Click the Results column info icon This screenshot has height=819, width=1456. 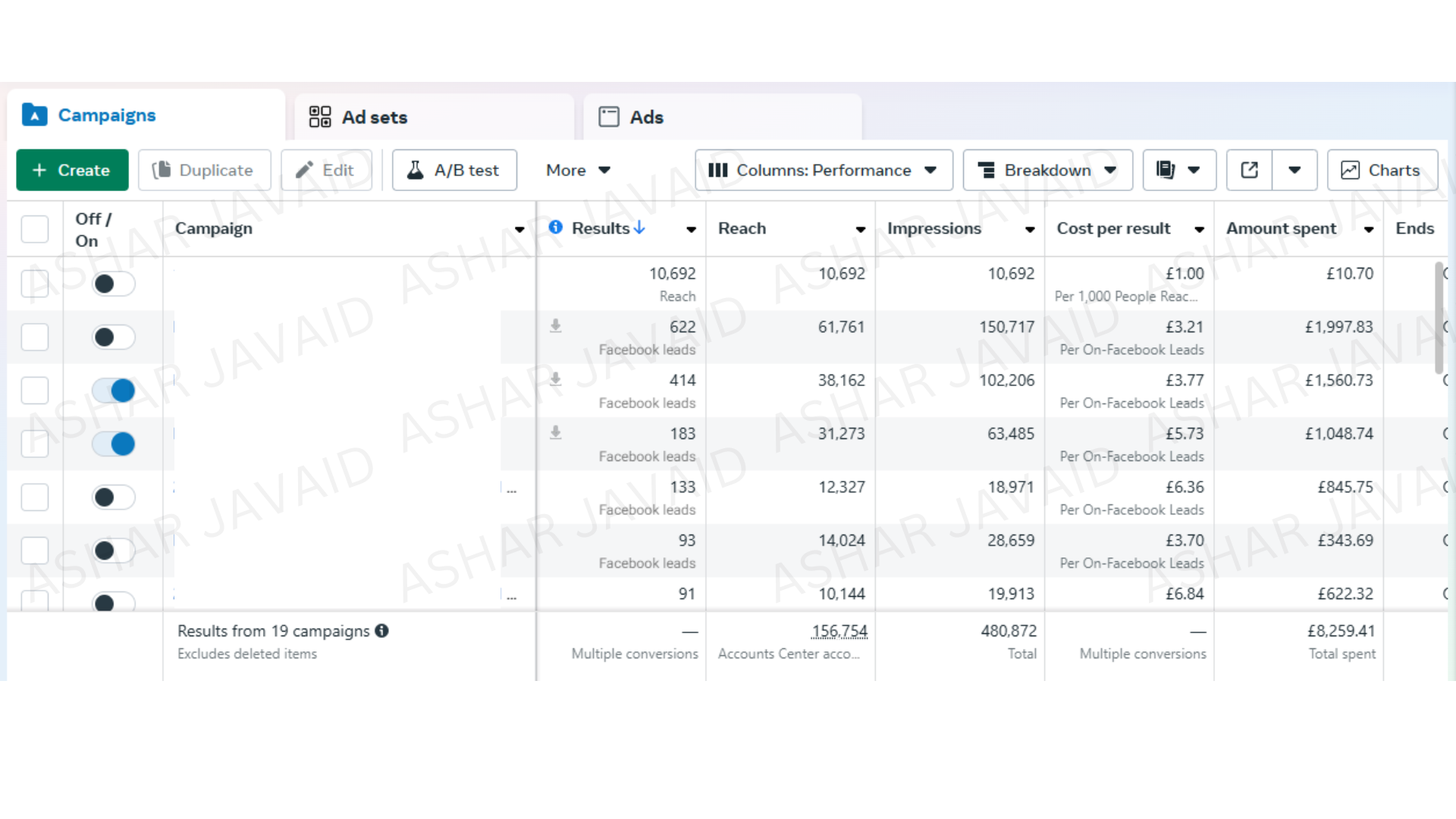click(x=556, y=227)
